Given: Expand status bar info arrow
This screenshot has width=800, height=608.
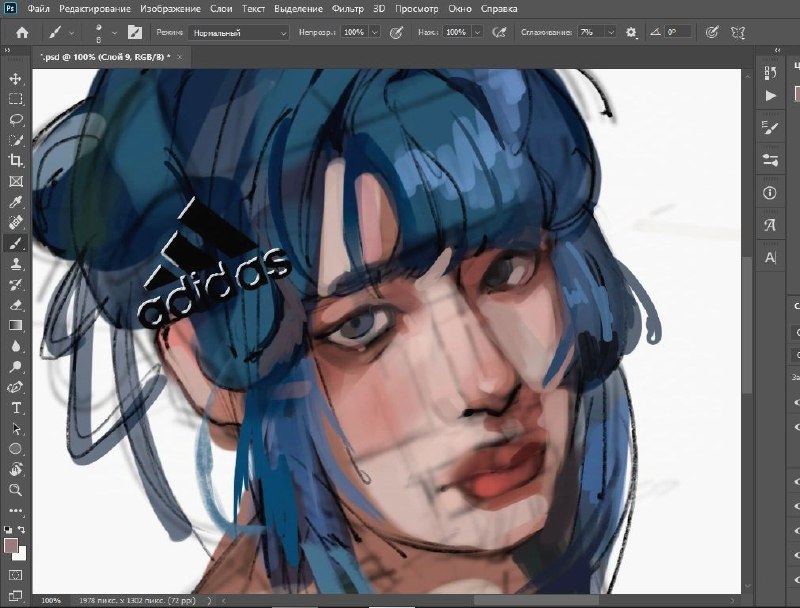Looking at the screenshot, I should click(210, 600).
